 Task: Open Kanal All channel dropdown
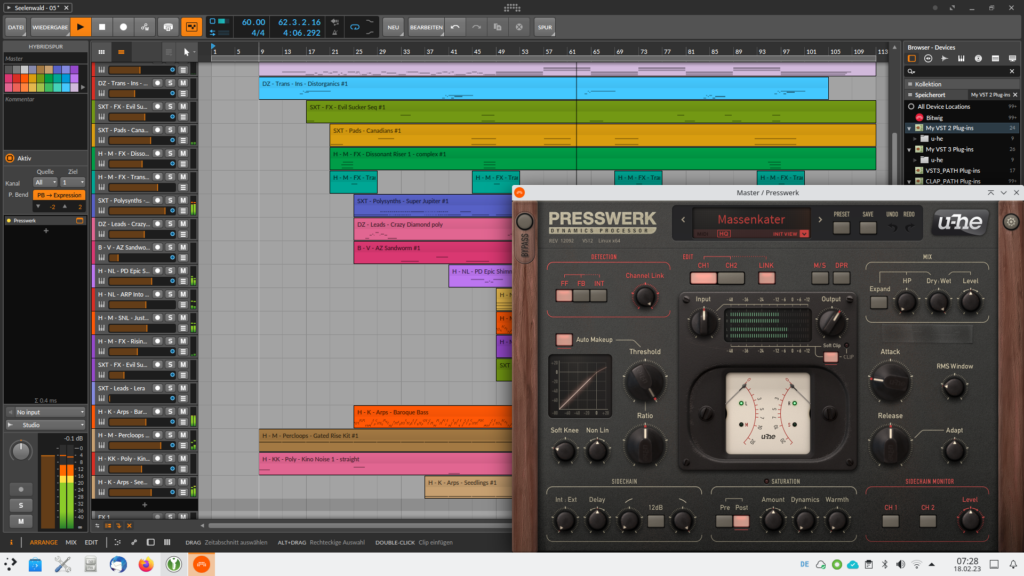[x=45, y=182]
